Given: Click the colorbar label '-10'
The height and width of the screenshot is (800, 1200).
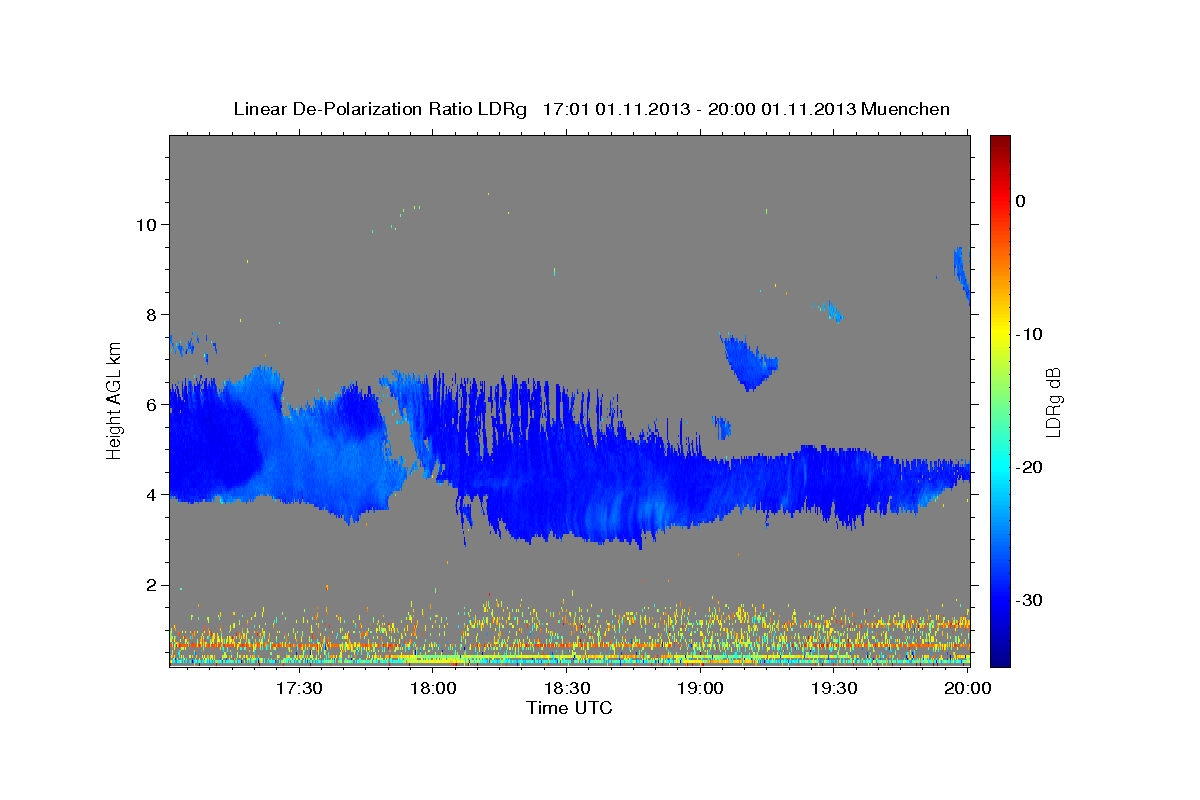Looking at the screenshot, I should tap(1028, 334).
